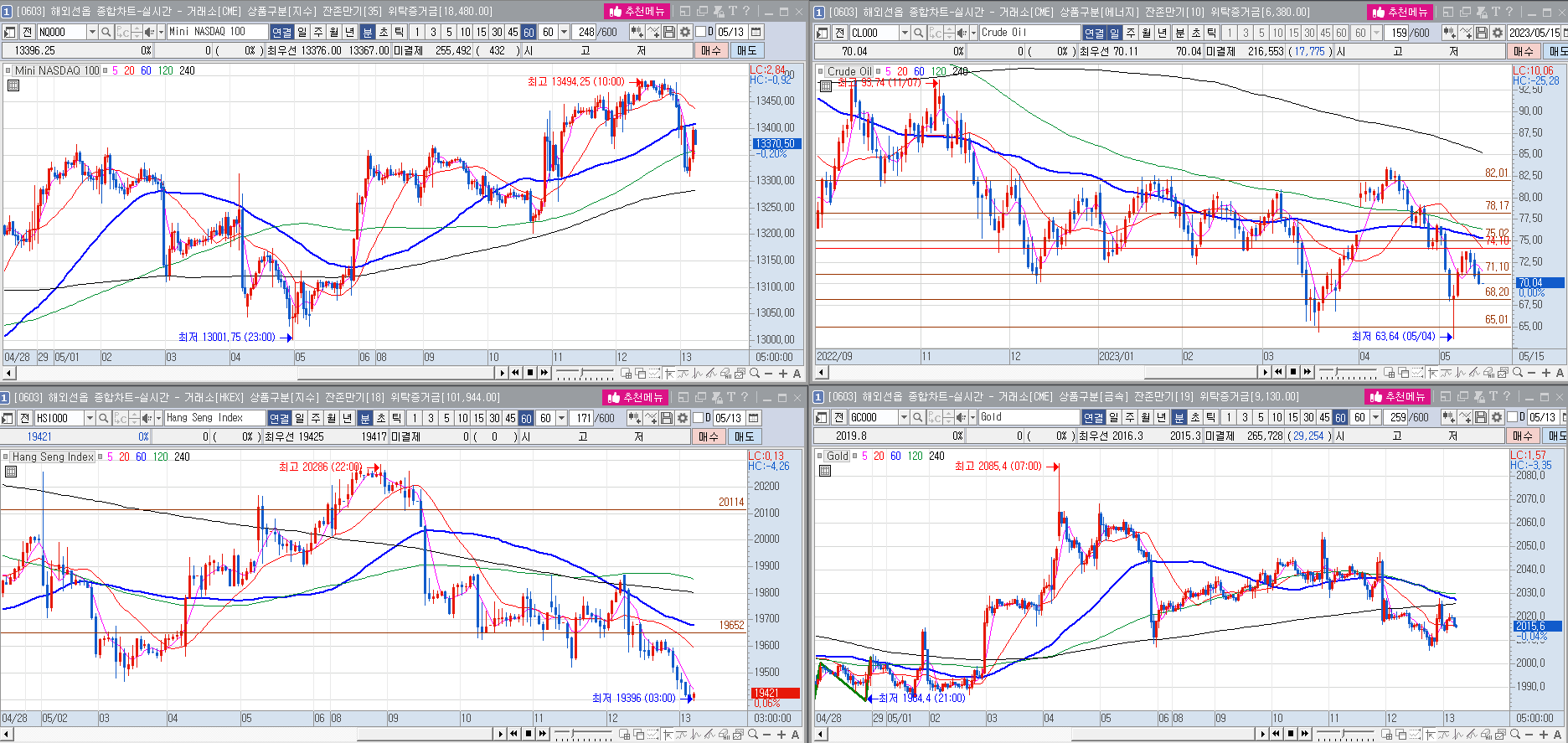The height and width of the screenshot is (743, 1568).
Task: Click 매수 buy button in Hang Seng chart
Action: point(708,436)
